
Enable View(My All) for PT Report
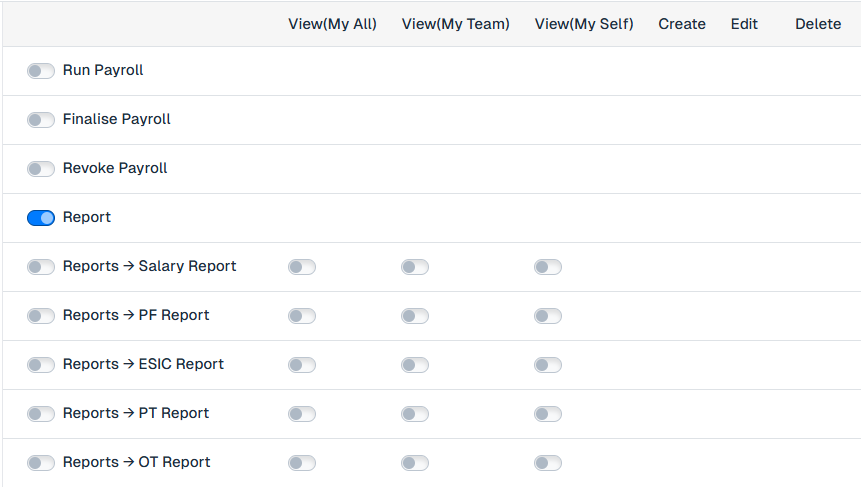(x=302, y=414)
